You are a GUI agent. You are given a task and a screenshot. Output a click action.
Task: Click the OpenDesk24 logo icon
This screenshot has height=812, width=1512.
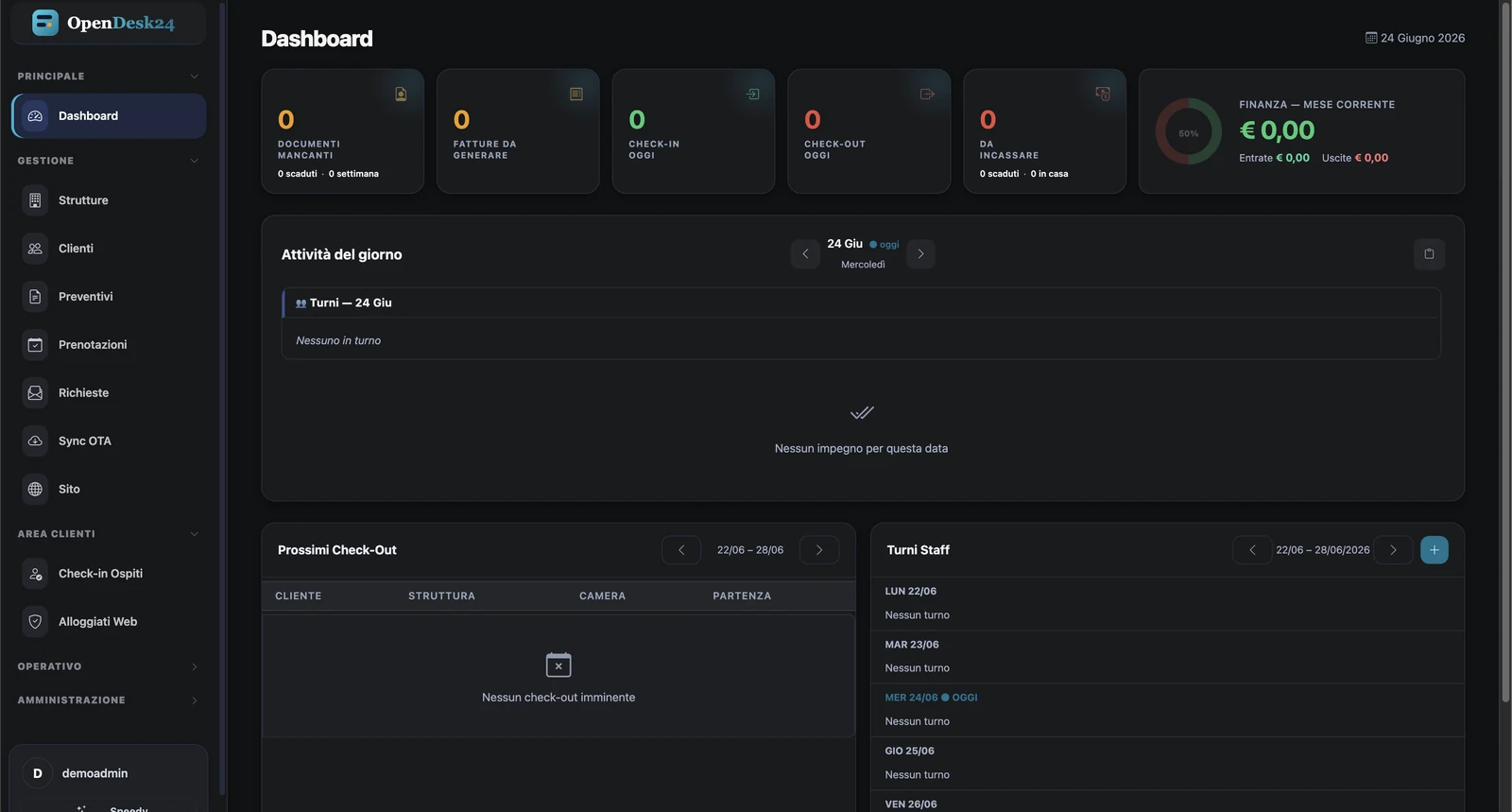click(x=44, y=23)
